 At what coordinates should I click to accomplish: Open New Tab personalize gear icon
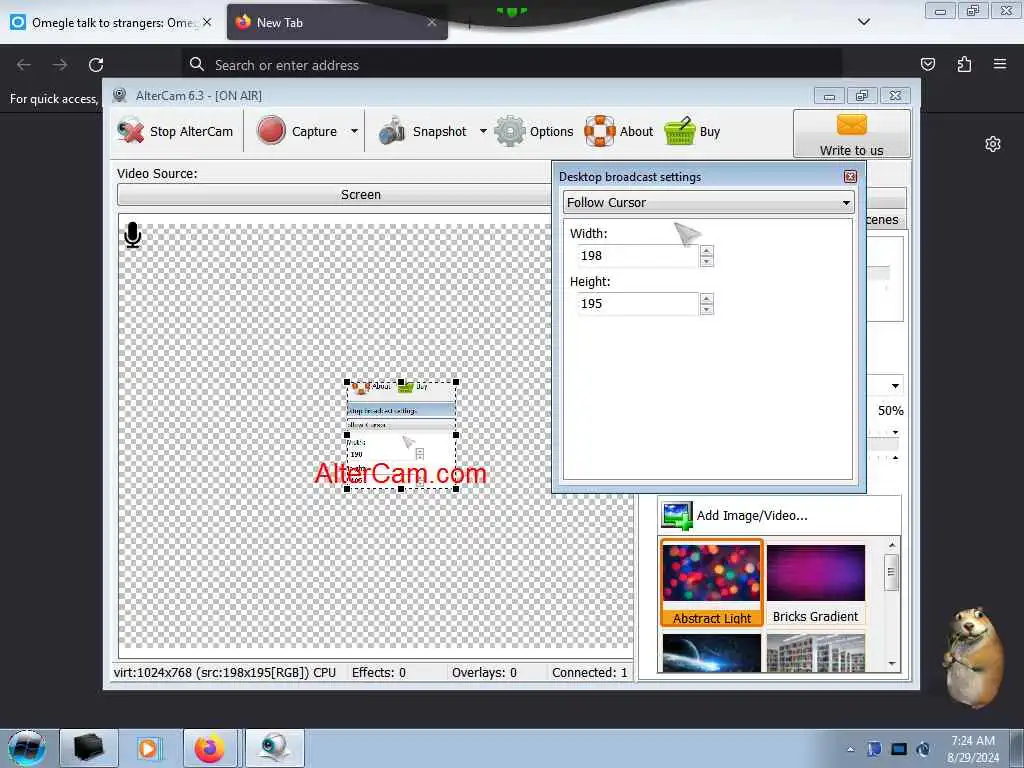coord(993,144)
